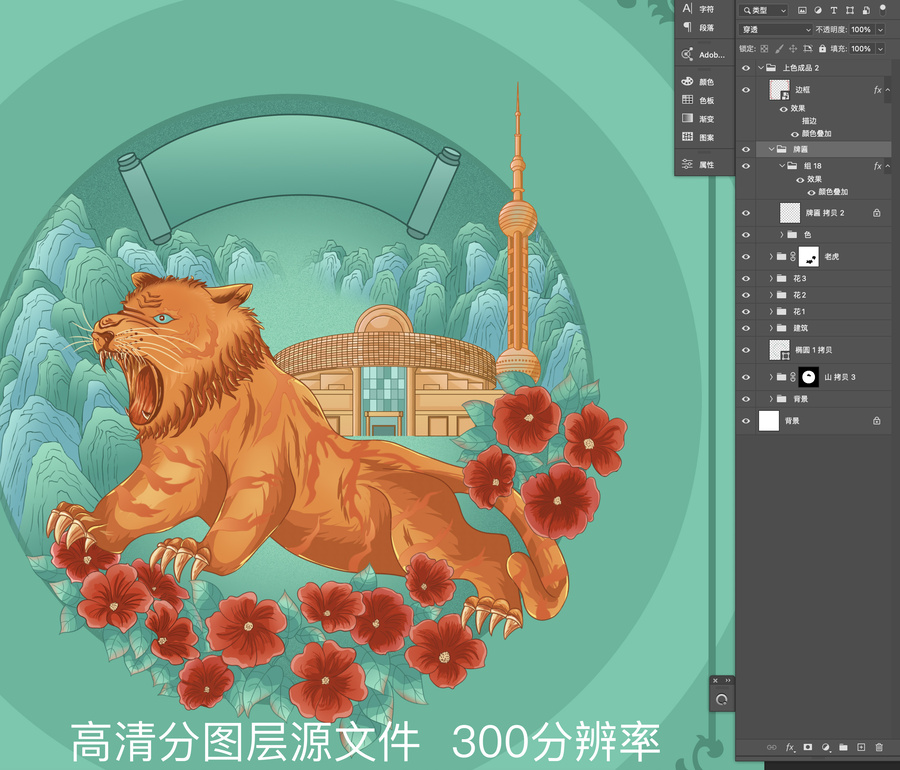
Task: Open the 类型 layer filter dropdown
Action: tap(764, 10)
